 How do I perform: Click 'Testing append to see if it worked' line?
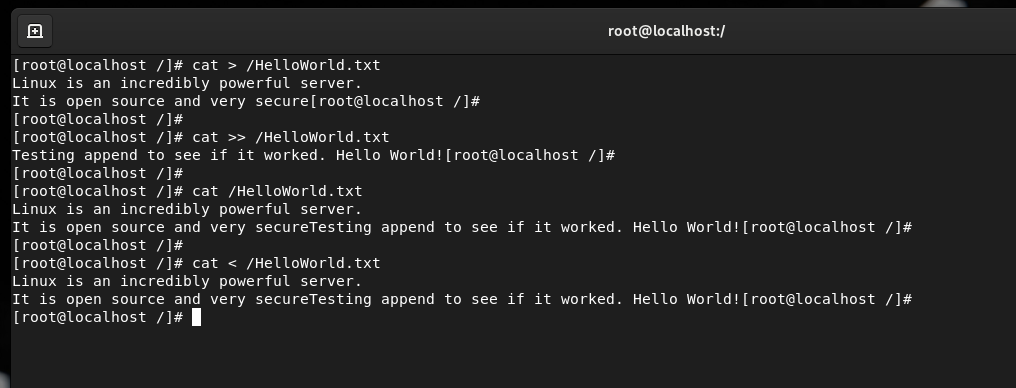pyautogui.click(x=313, y=155)
